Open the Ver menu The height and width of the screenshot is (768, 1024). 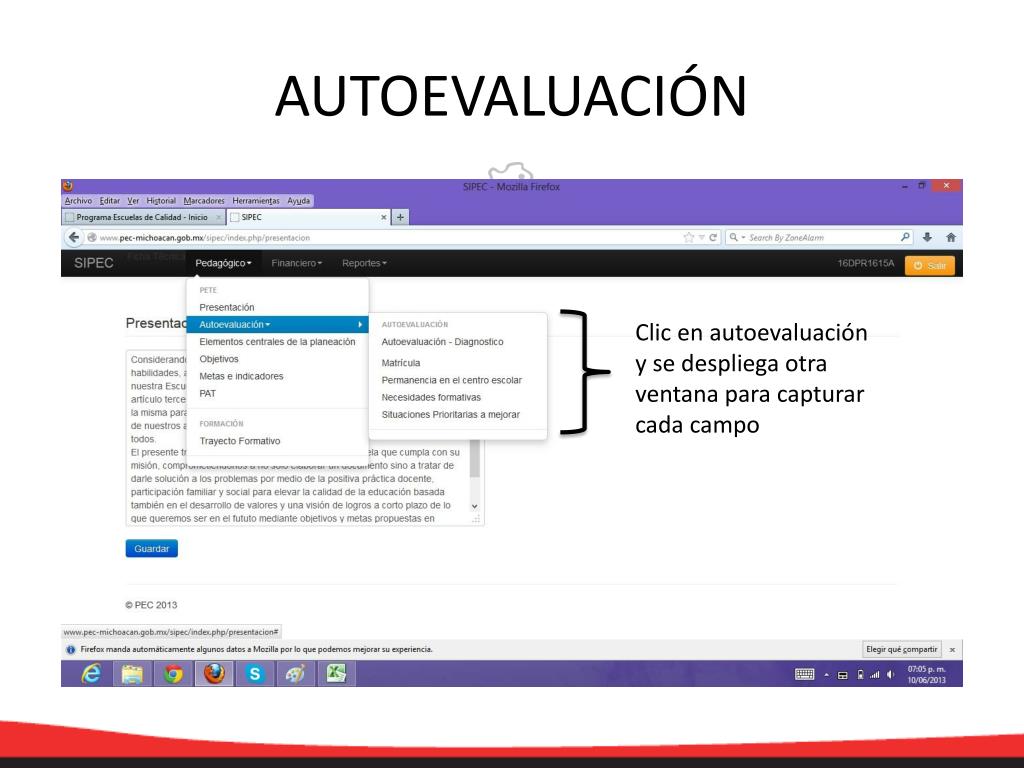pyautogui.click(x=133, y=200)
